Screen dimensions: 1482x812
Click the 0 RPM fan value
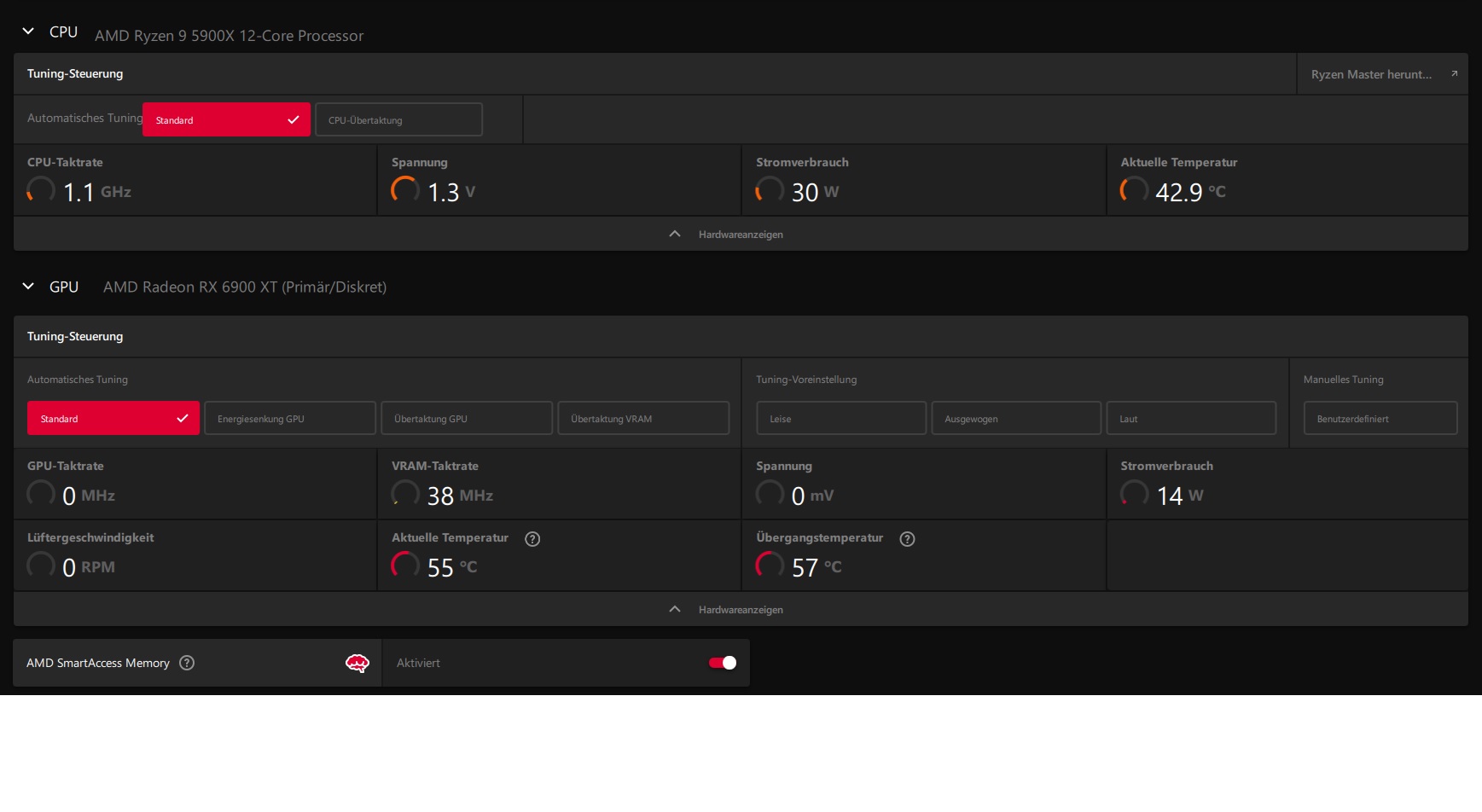coord(89,567)
